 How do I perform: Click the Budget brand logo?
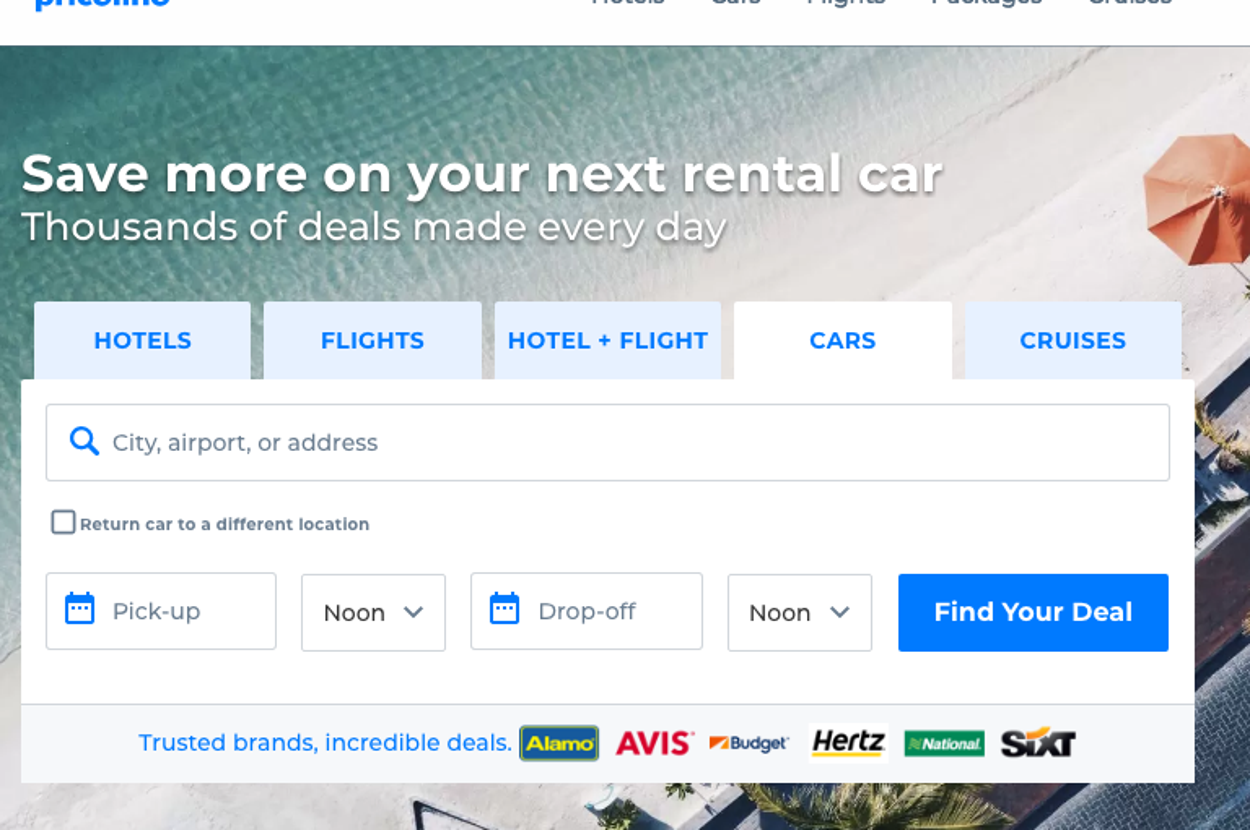point(749,743)
